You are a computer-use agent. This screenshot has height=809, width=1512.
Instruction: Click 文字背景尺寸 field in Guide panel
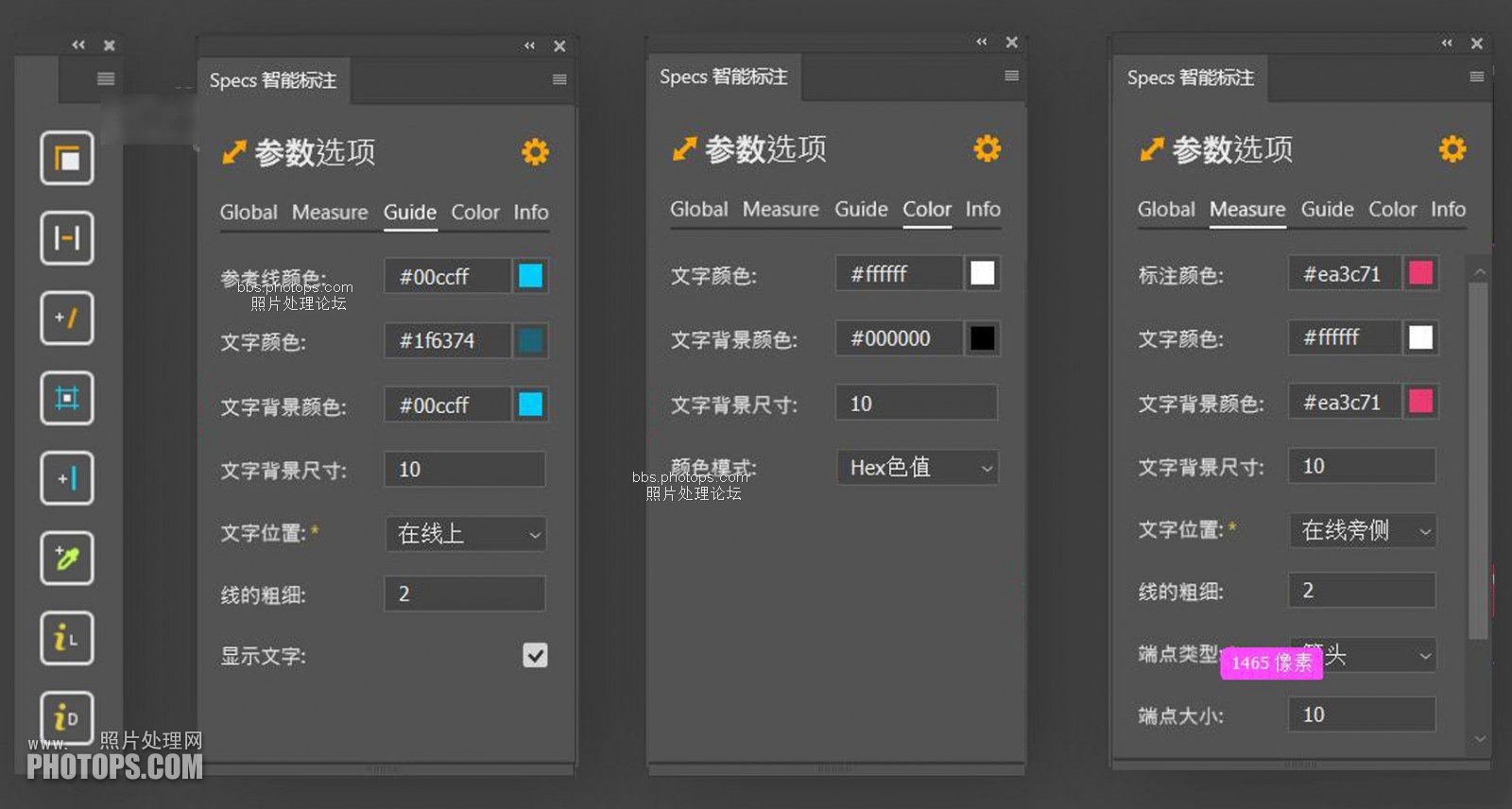465,469
